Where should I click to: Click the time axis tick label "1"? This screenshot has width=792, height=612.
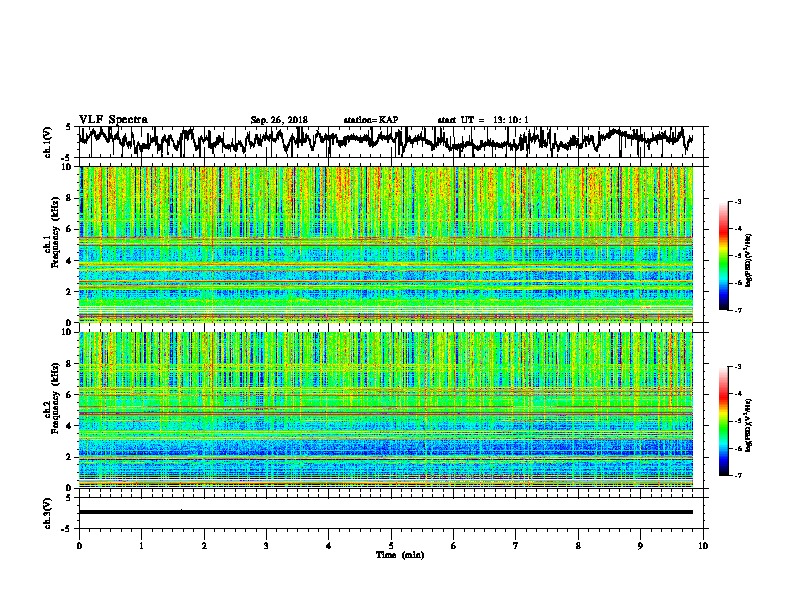coord(141,546)
